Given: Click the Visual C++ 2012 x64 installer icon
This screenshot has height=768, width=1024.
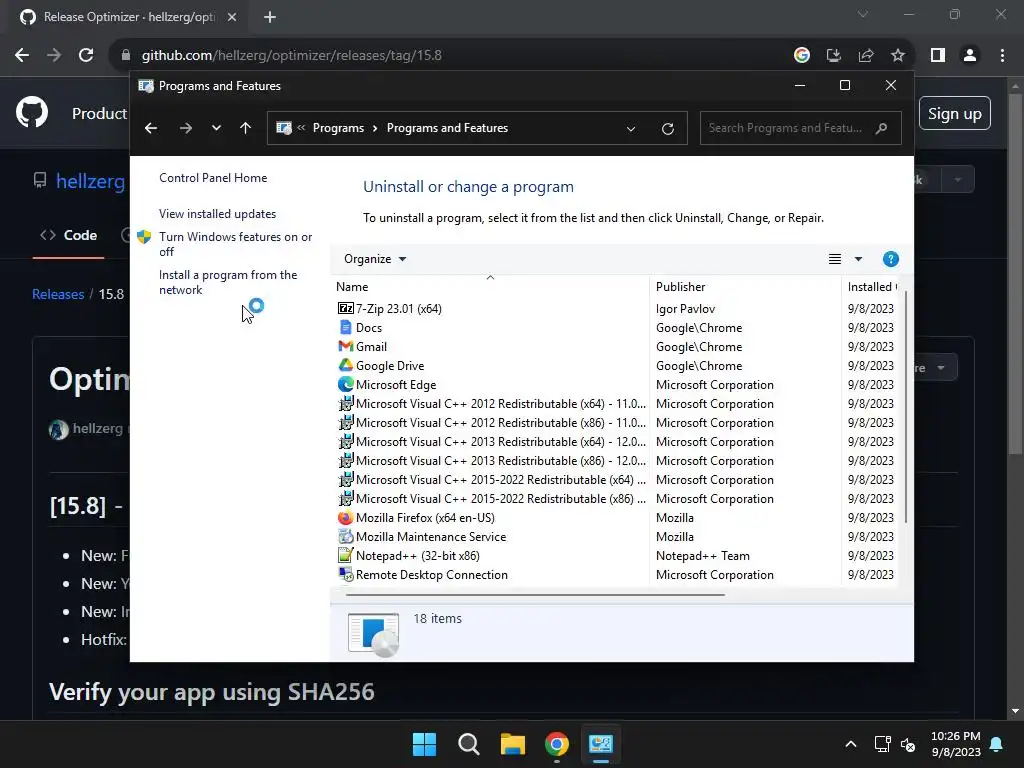Looking at the screenshot, I should [x=345, y=404].
